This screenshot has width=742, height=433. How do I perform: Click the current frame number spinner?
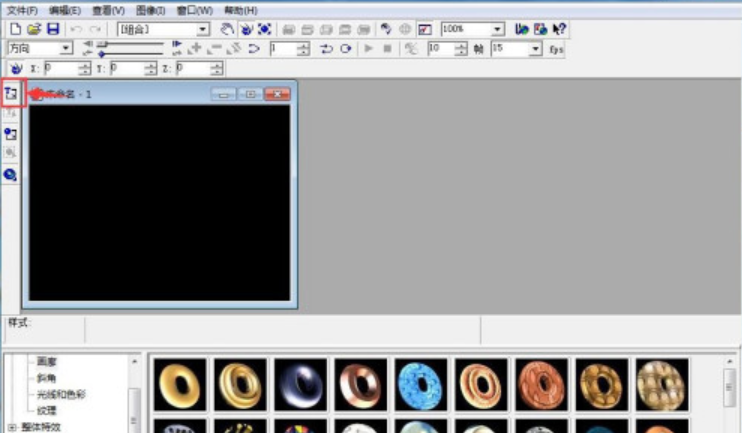click(x=303, y=49)
